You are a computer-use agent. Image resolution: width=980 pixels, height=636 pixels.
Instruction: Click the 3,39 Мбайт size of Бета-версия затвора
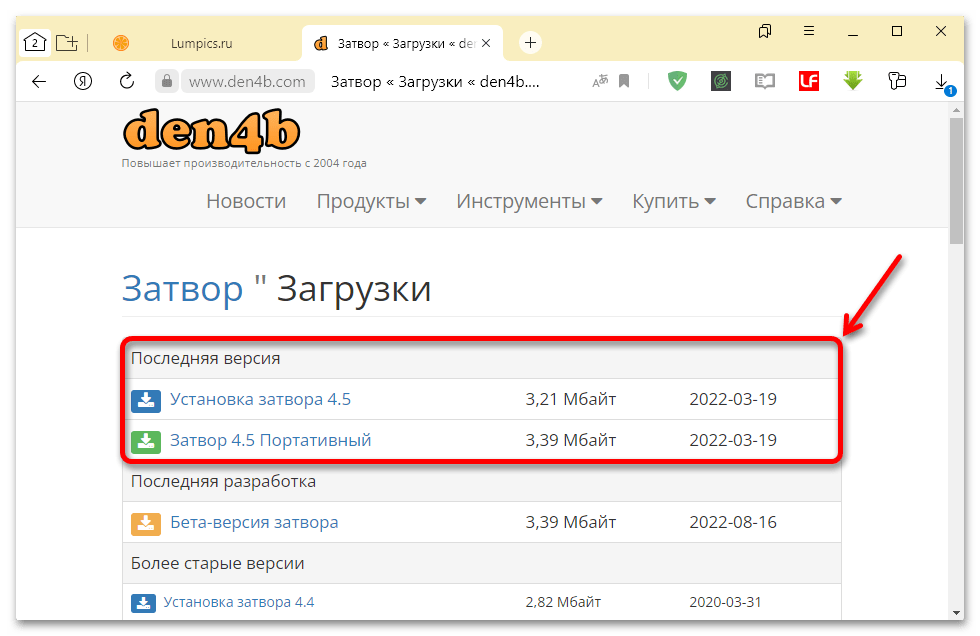(571, 522)
